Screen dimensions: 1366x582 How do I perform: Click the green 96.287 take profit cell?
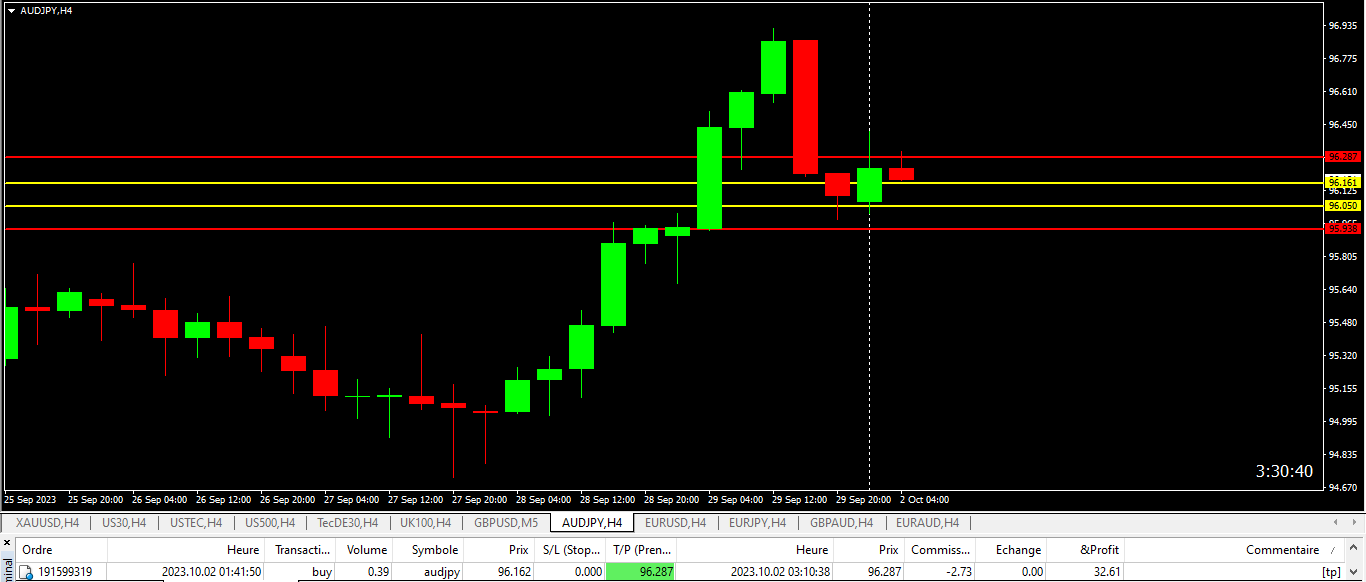click(641, 572)
